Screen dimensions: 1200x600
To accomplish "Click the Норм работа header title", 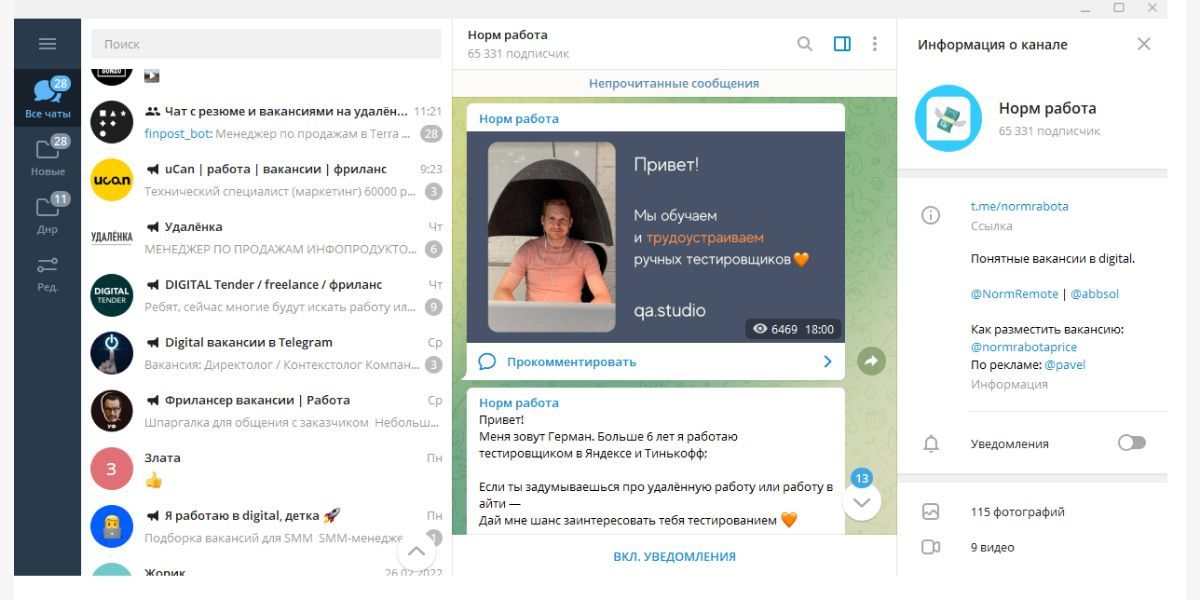I will click(508, 35).
